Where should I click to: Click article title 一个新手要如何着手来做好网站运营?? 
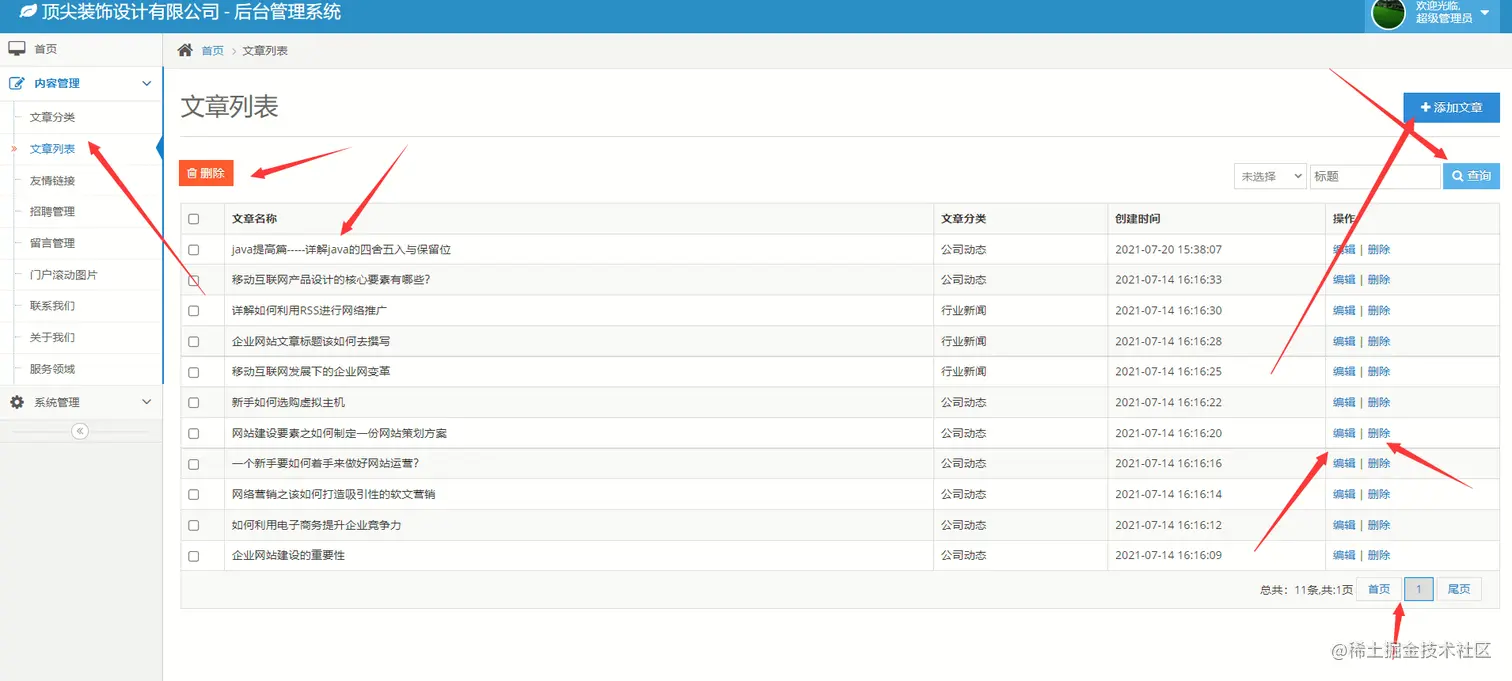325,464
